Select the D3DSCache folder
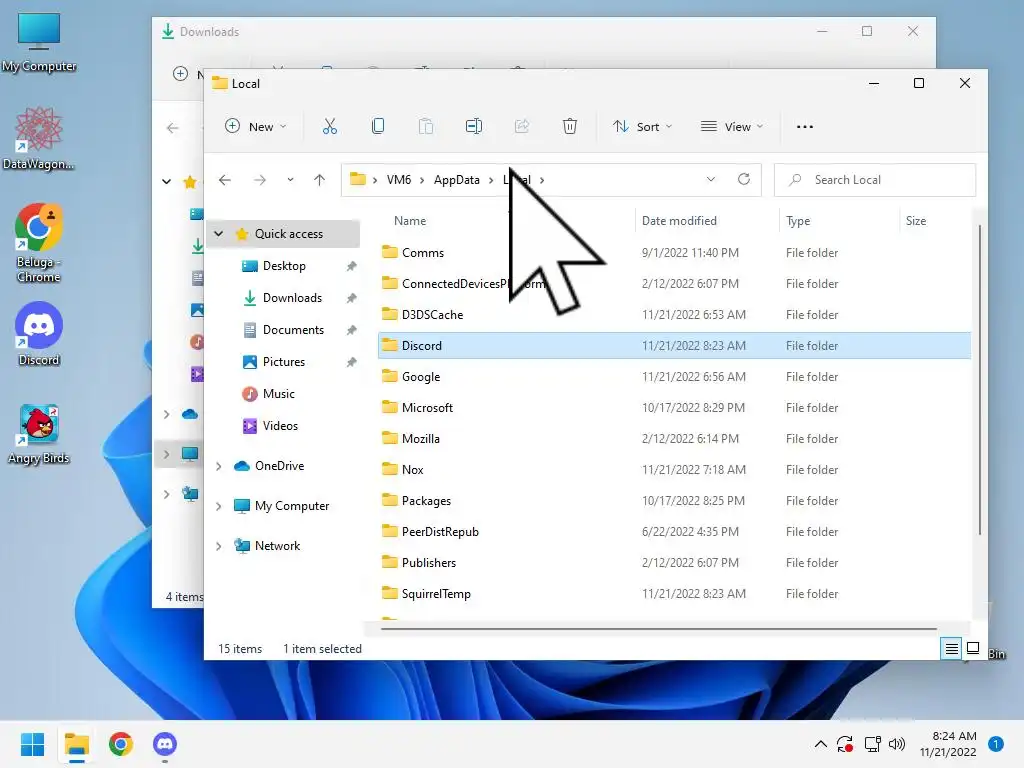The width and height of the screenshot is (1024, 768). (x=675, y=315)
